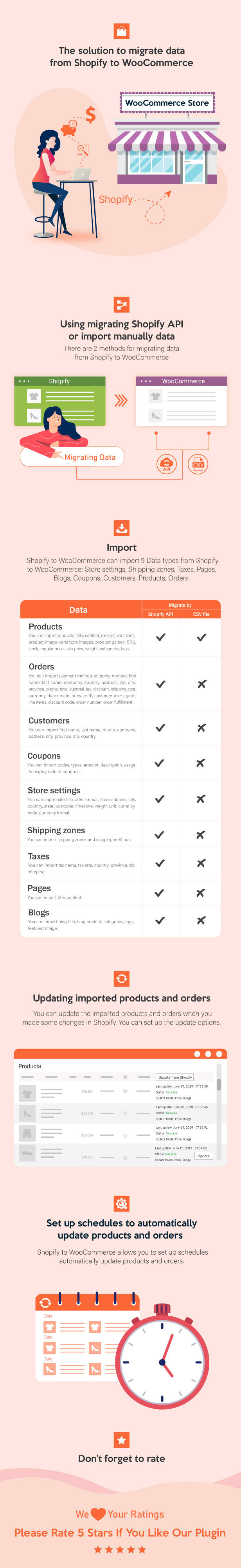
Task: Select the CSV file column header
Action: (x=201, y=614)
